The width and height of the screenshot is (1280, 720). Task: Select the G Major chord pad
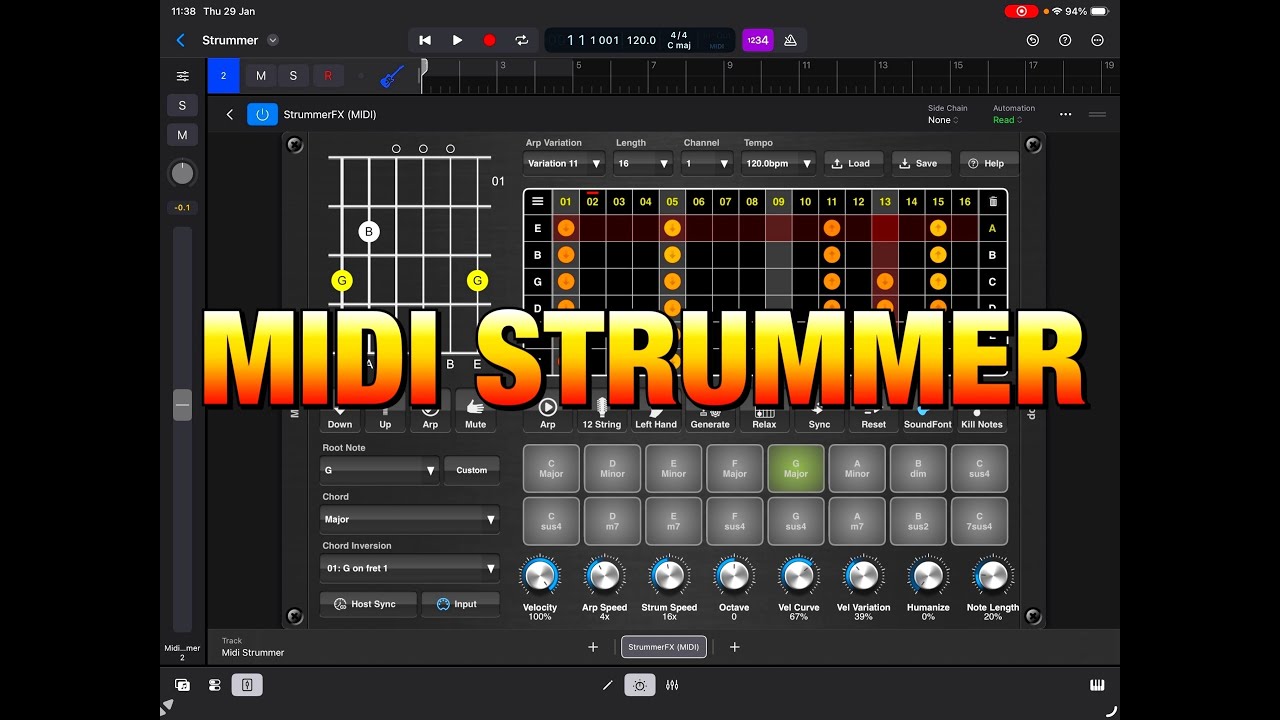[796, 469]
